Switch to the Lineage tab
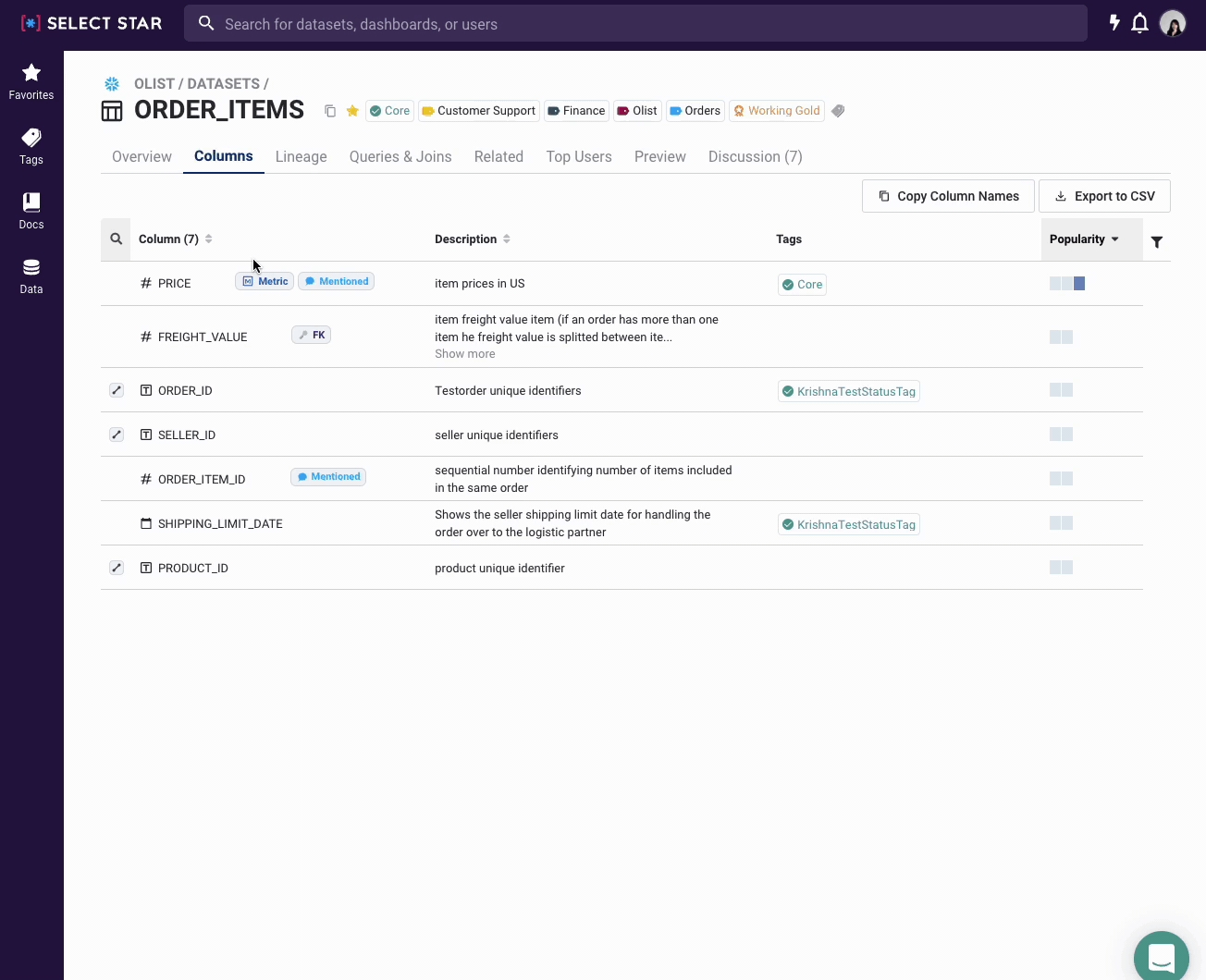The height and width of the screenshot is (980, 1206). coord(301,157)
